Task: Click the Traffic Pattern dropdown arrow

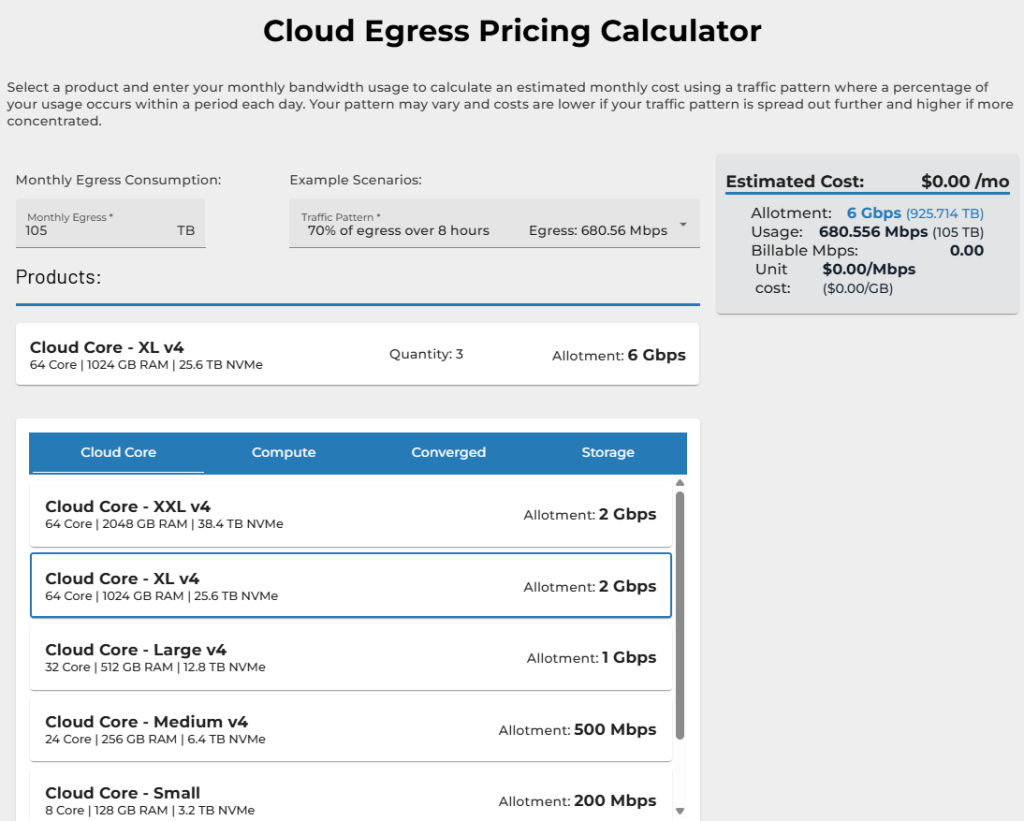Action: [x=683, y=224]
